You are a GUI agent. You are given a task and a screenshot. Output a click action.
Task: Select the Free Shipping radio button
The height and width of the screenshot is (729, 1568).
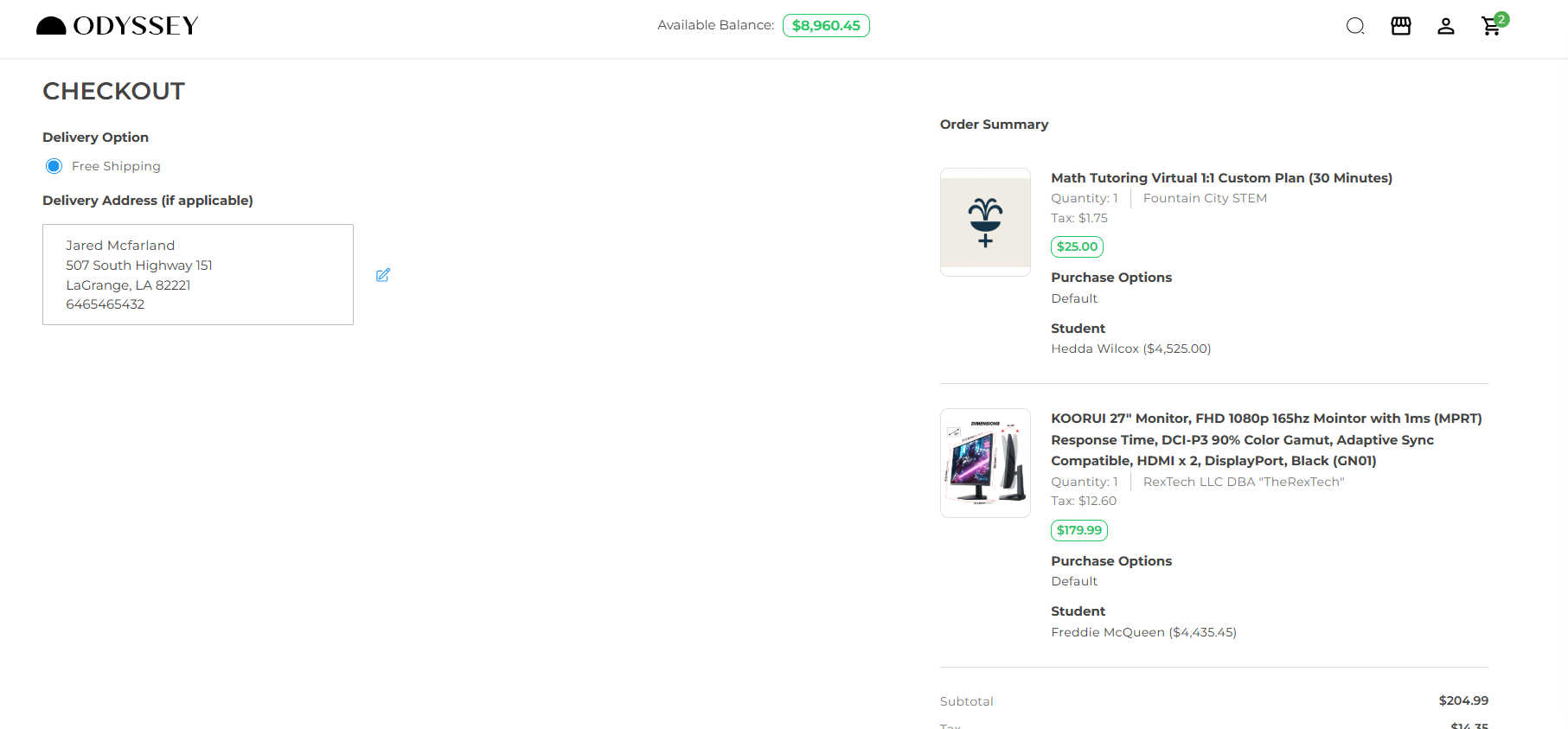coord(54,165)
